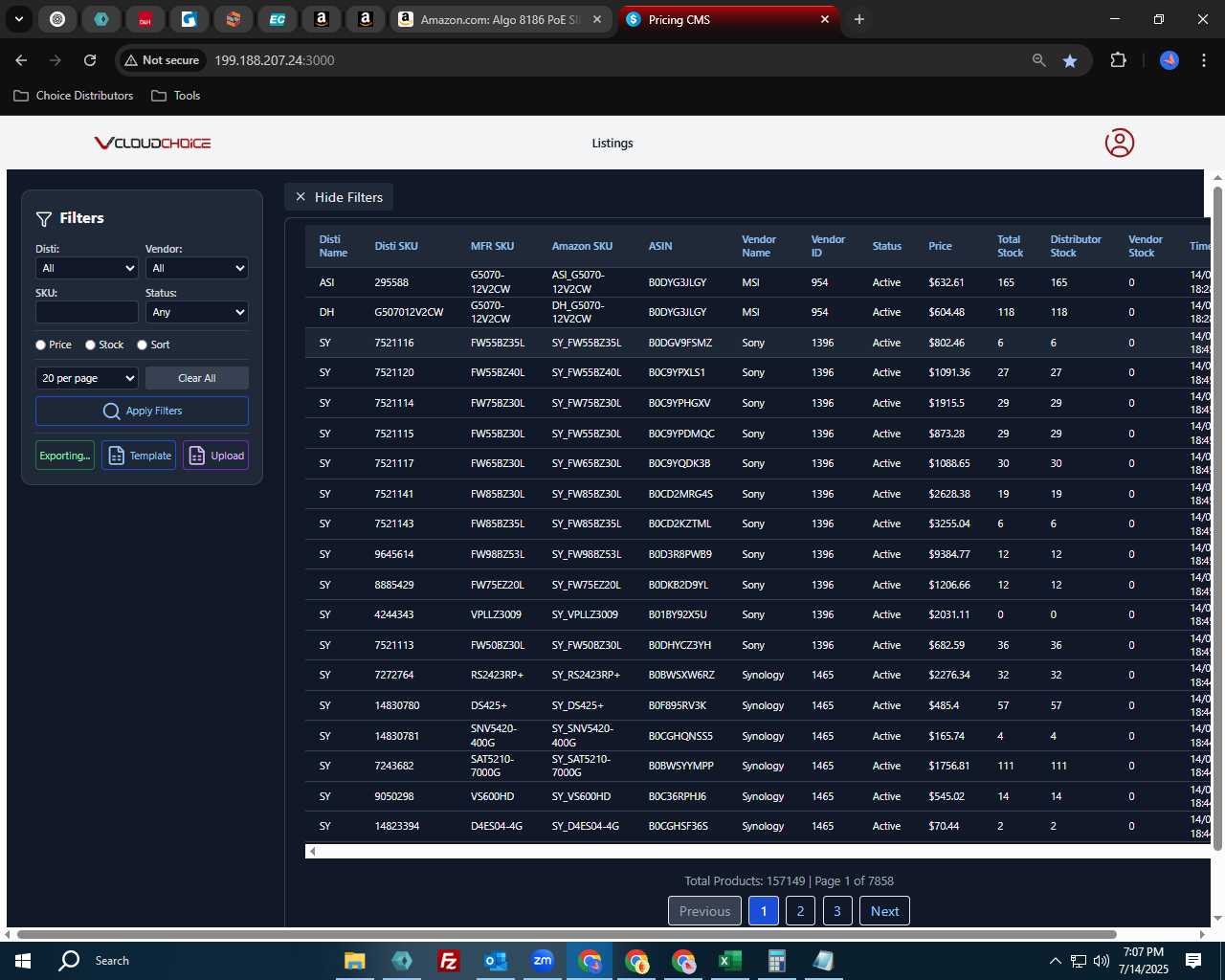The height and width of the screenshot is (980, 1225).
Task: Open the 20 per page dropdown
Action: pos(87,378)
